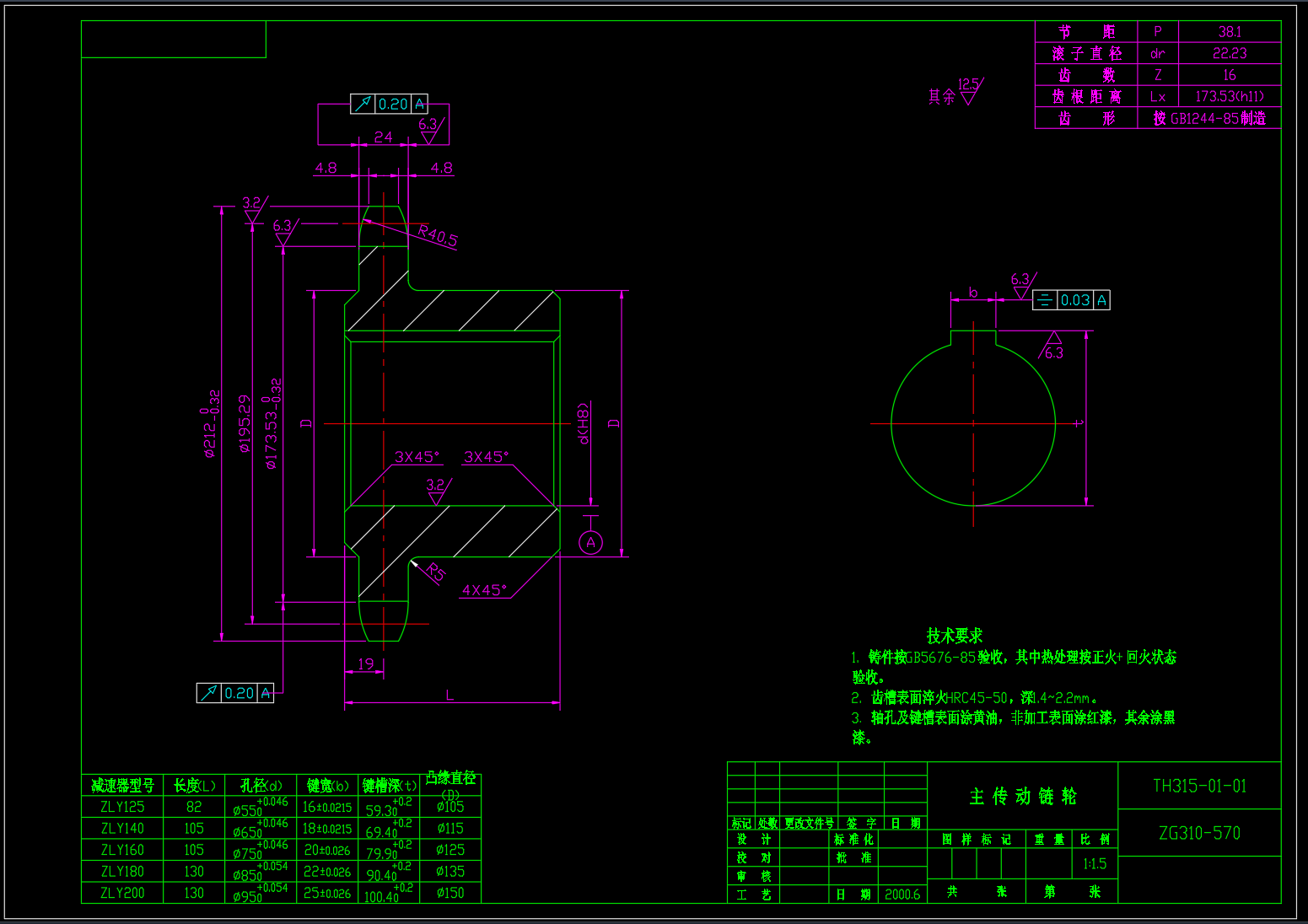
Task: Click the ø135 flange diameter cell
Action: coord(450,872)
